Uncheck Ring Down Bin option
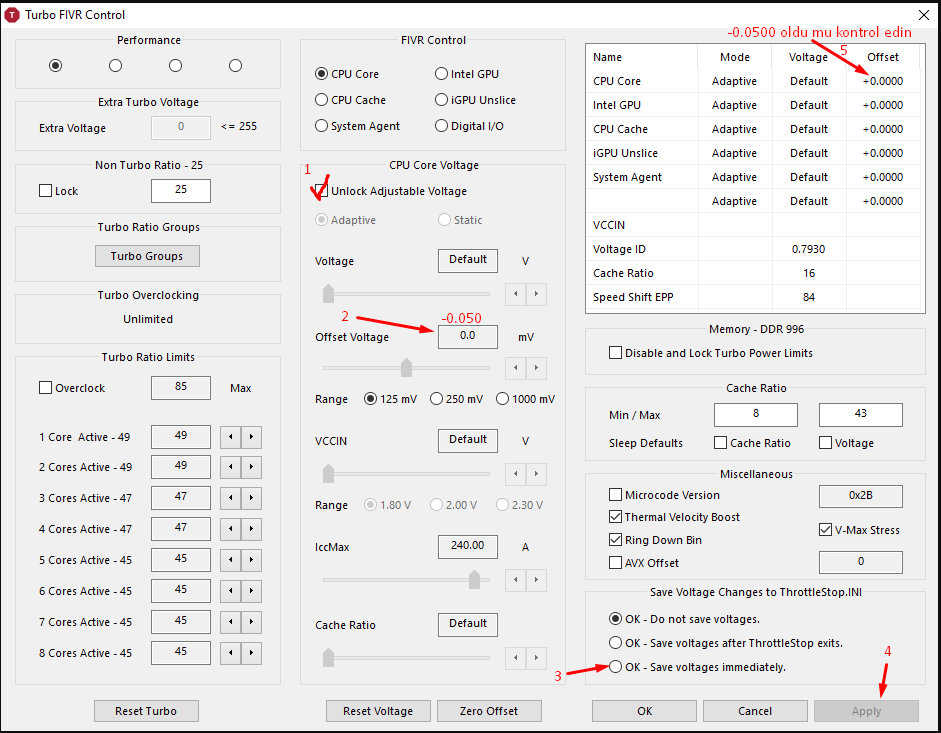This screenshot has height=733, width=941. pyautogui.click(x=615, y=540)
